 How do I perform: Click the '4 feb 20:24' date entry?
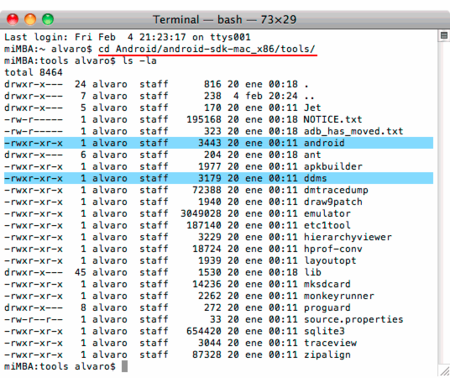click(x=265, y=96)
